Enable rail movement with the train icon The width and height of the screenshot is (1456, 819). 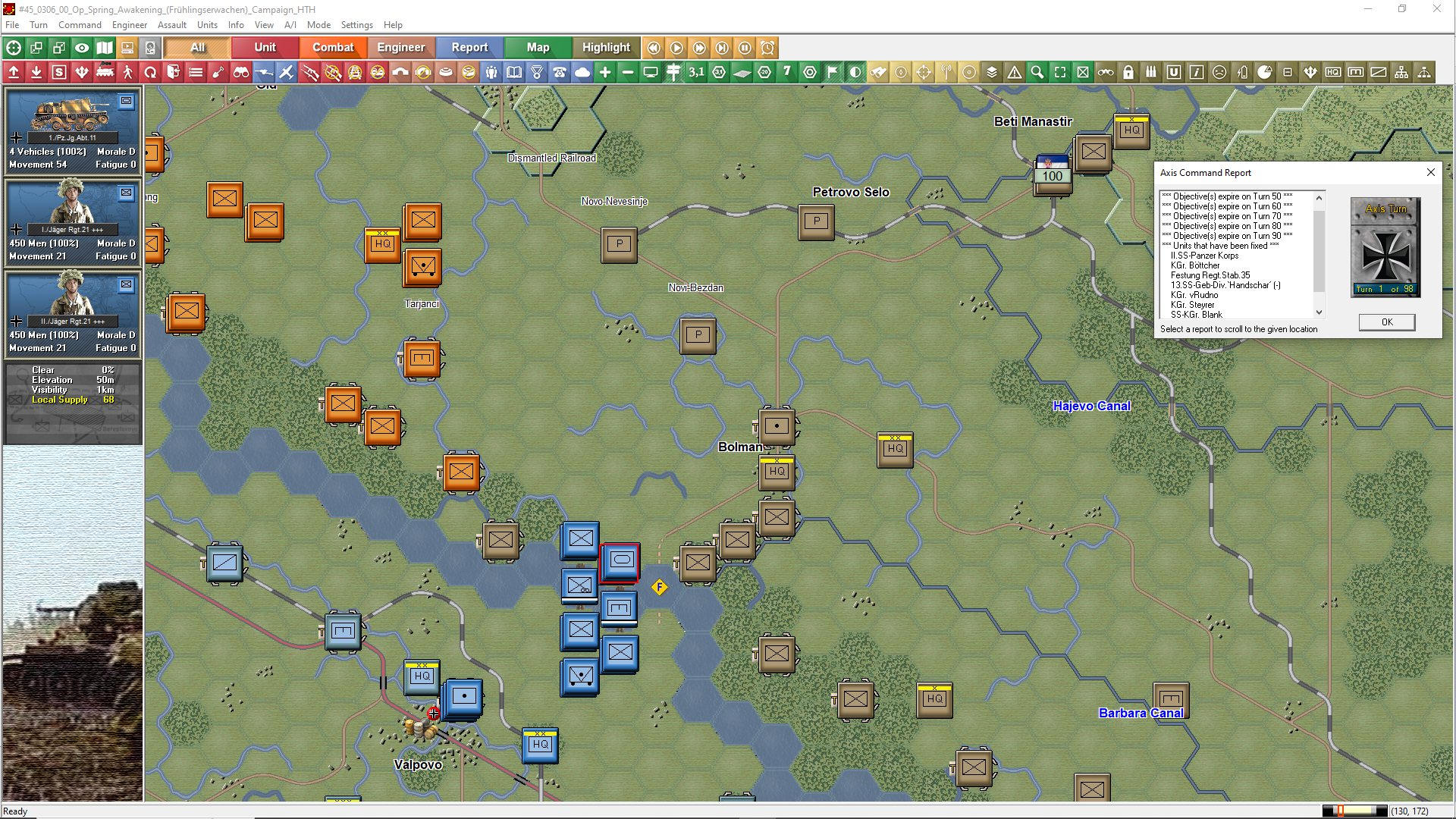[105, 72]
